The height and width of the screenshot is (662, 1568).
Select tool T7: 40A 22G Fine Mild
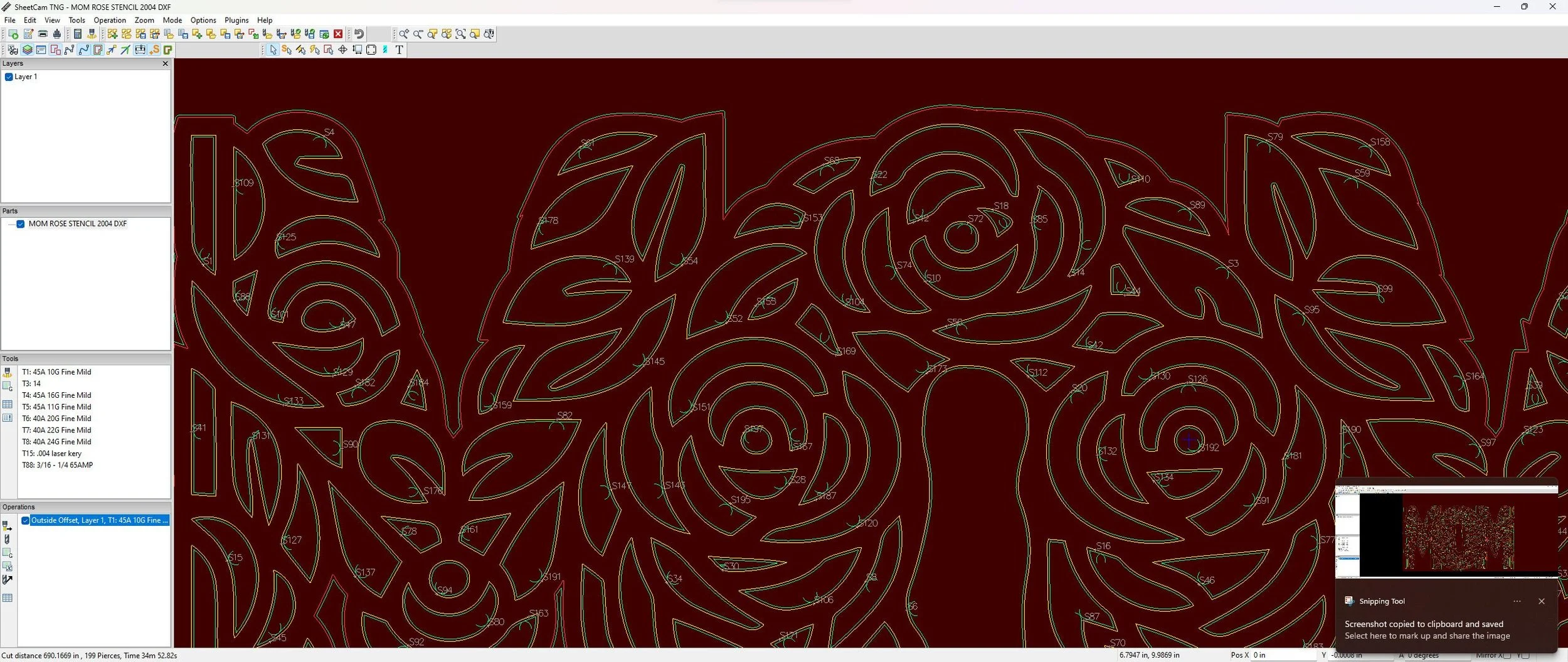point(56,430)
